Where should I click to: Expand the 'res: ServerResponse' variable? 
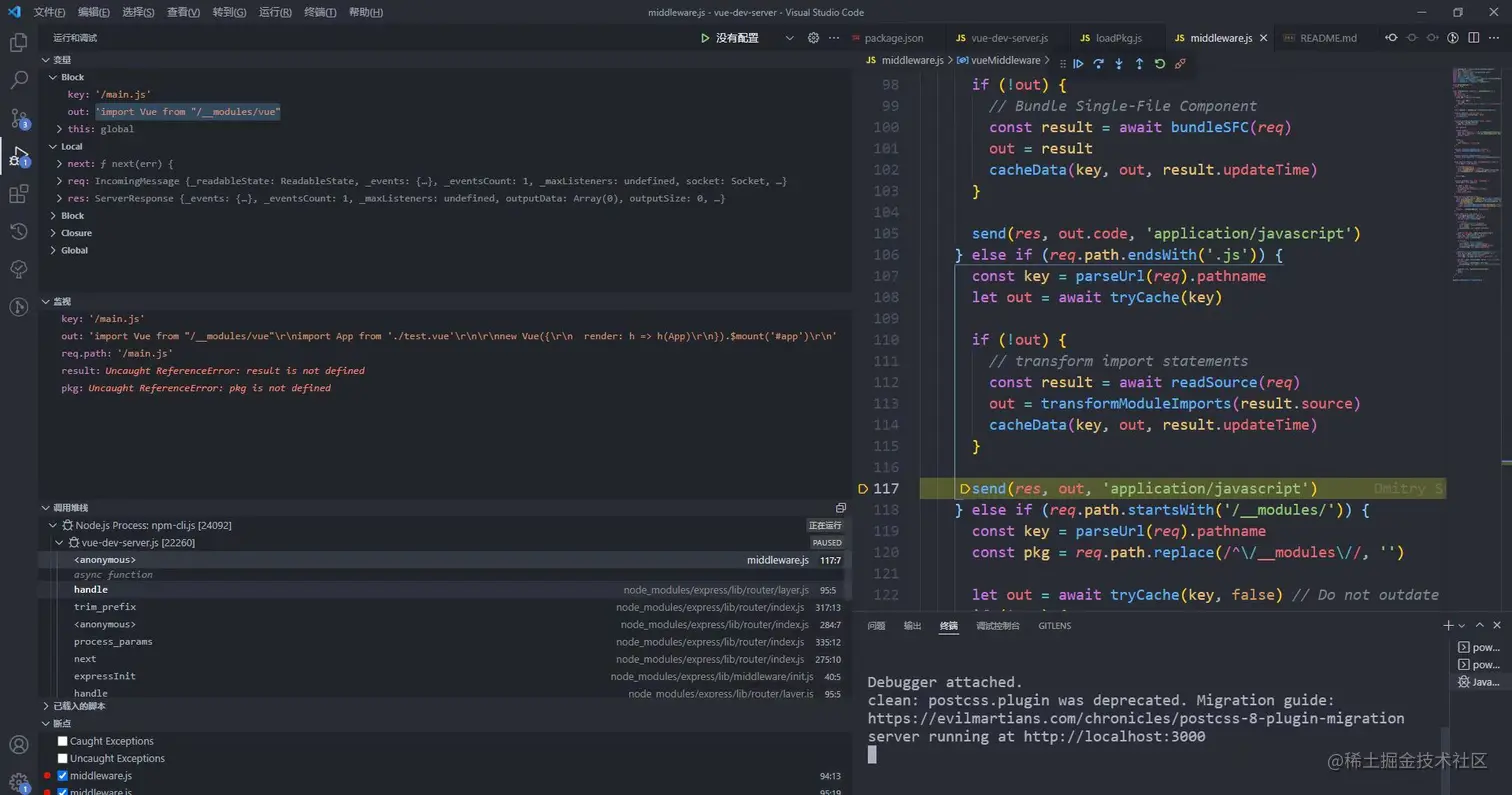click(60, 198)
